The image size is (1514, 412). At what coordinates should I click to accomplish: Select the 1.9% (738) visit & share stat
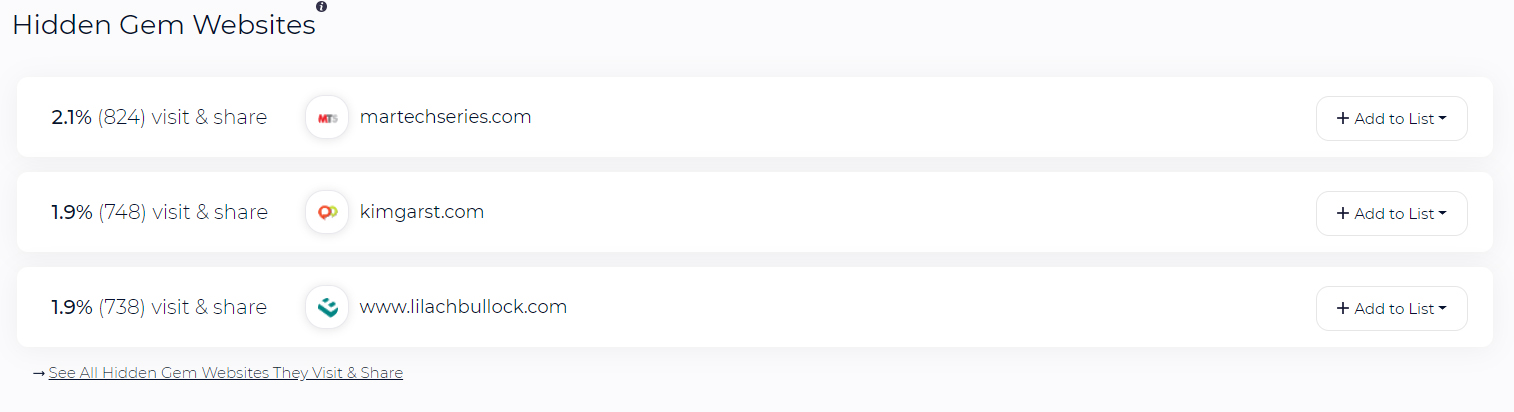tap(159, 307)
